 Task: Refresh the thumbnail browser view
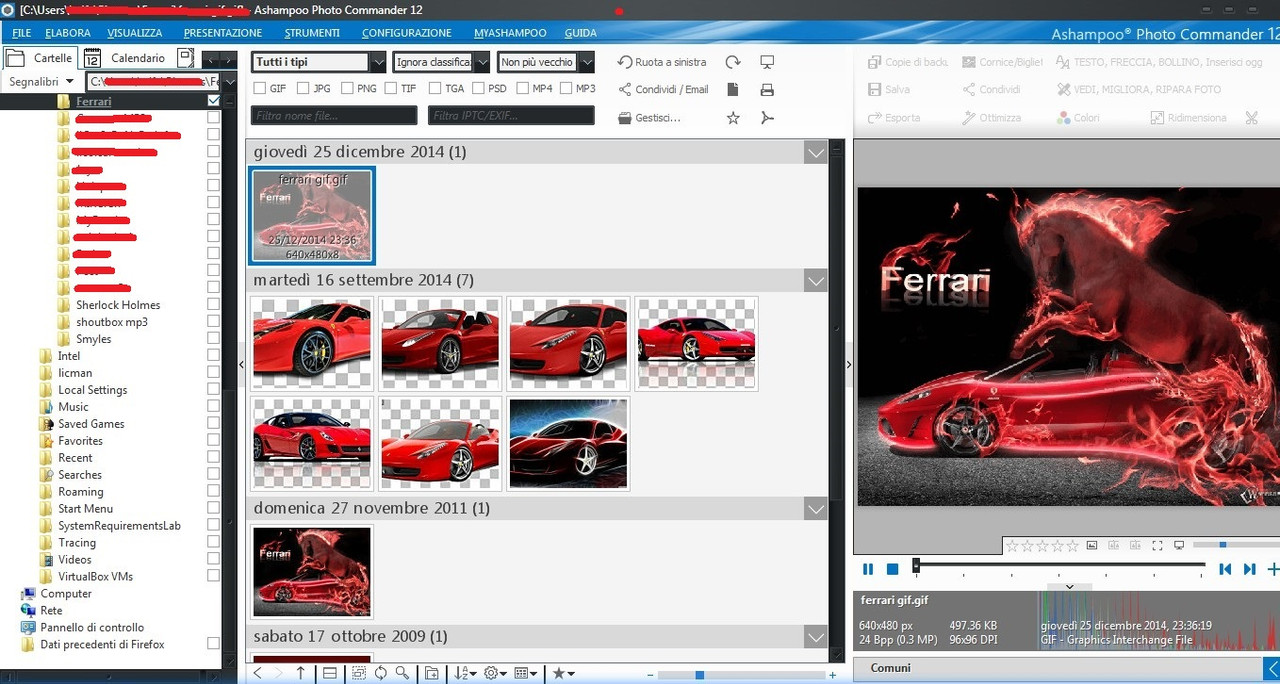pos(380,673)
